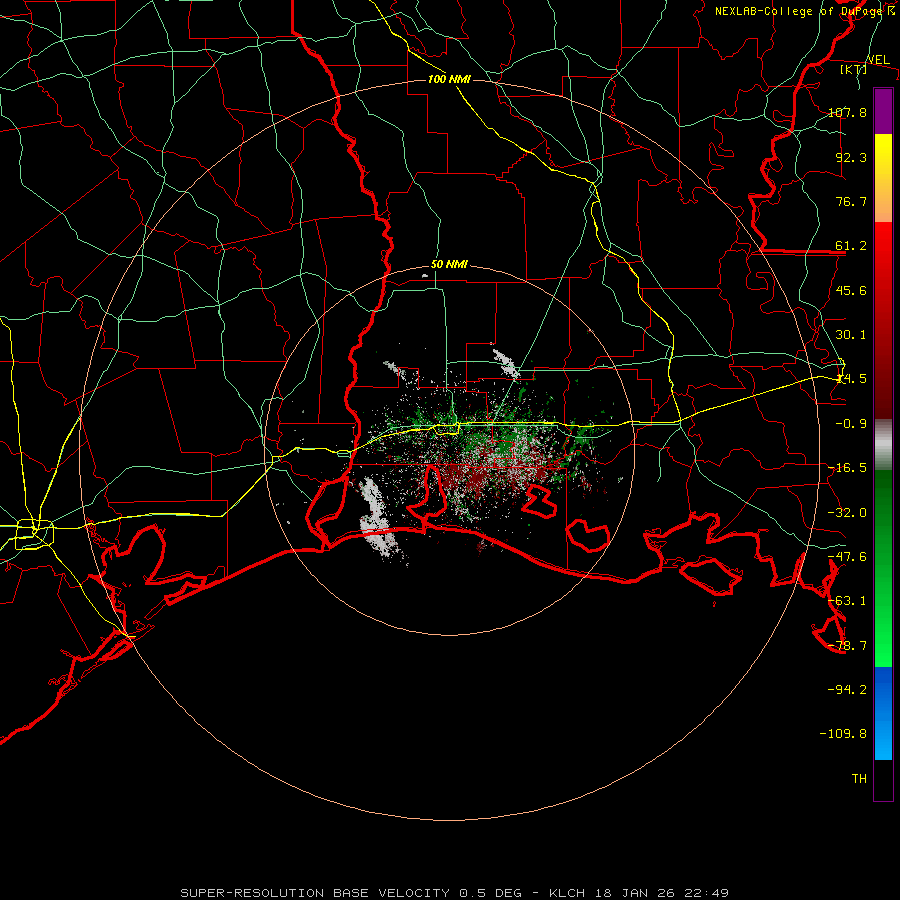Select the 45.6 velocity scale value
The image size is (900, 900).
851,290
